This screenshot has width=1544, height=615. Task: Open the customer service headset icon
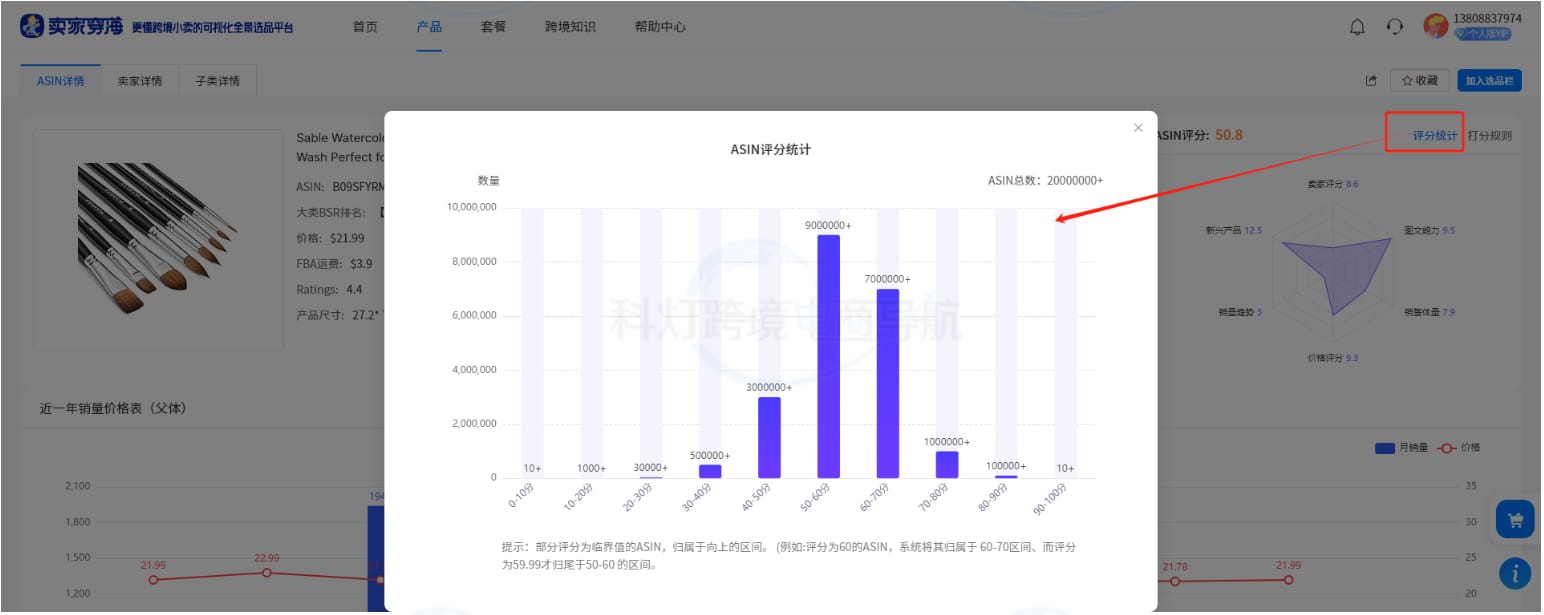tap(1392, 27)
